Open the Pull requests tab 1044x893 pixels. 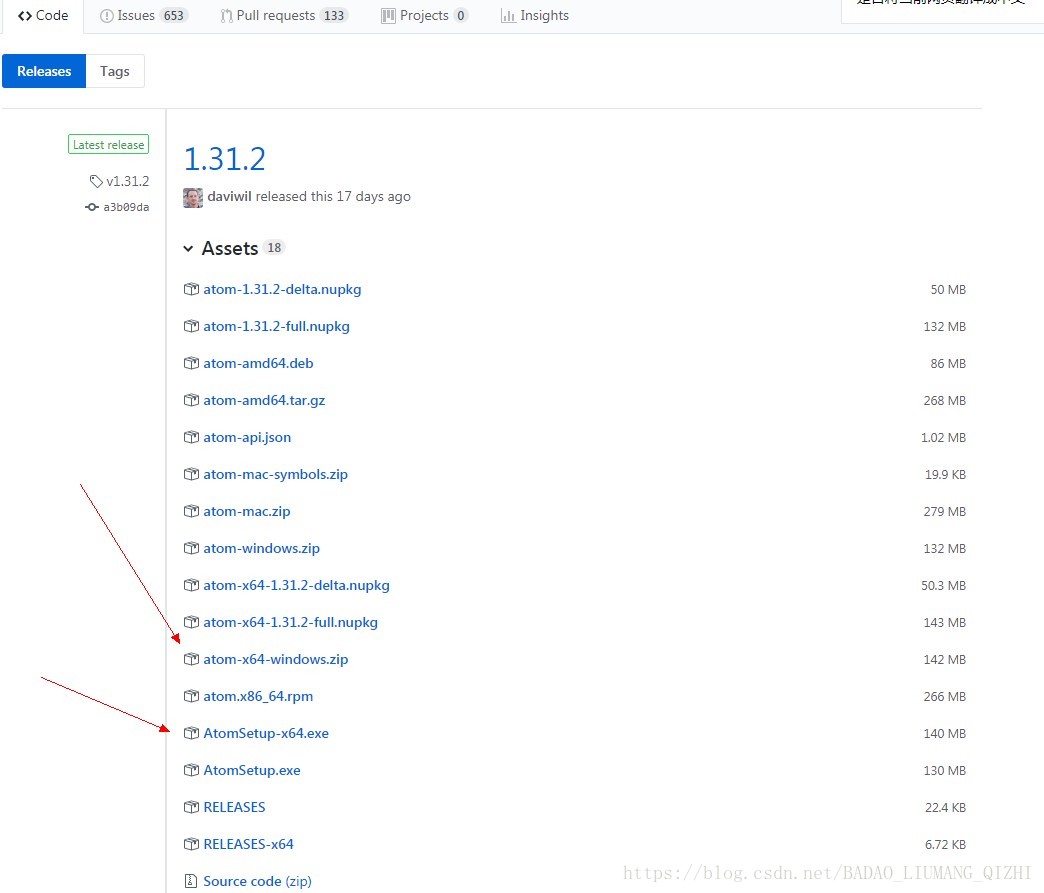(284, 15)
